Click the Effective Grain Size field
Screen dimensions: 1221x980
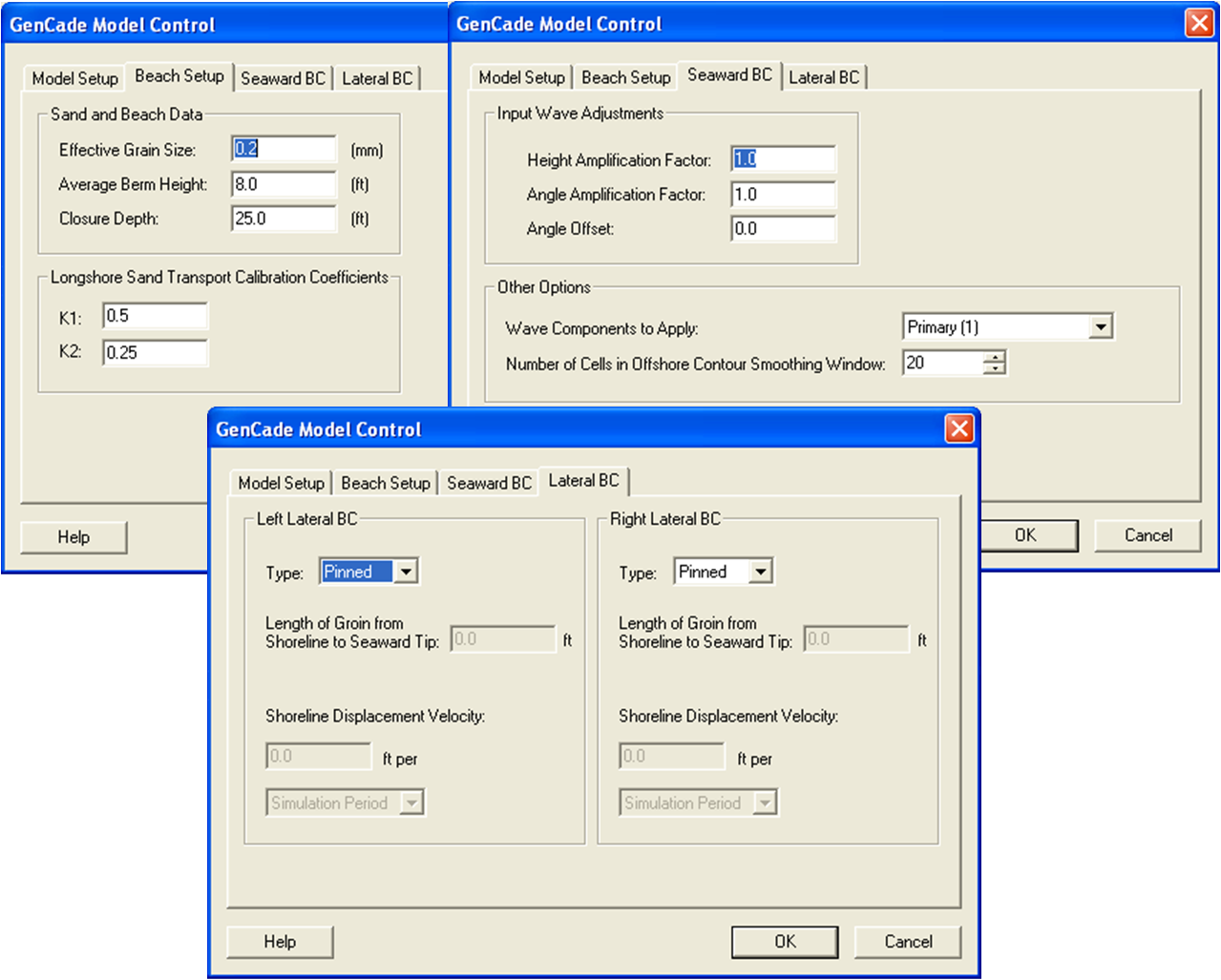tap(284, 149)
